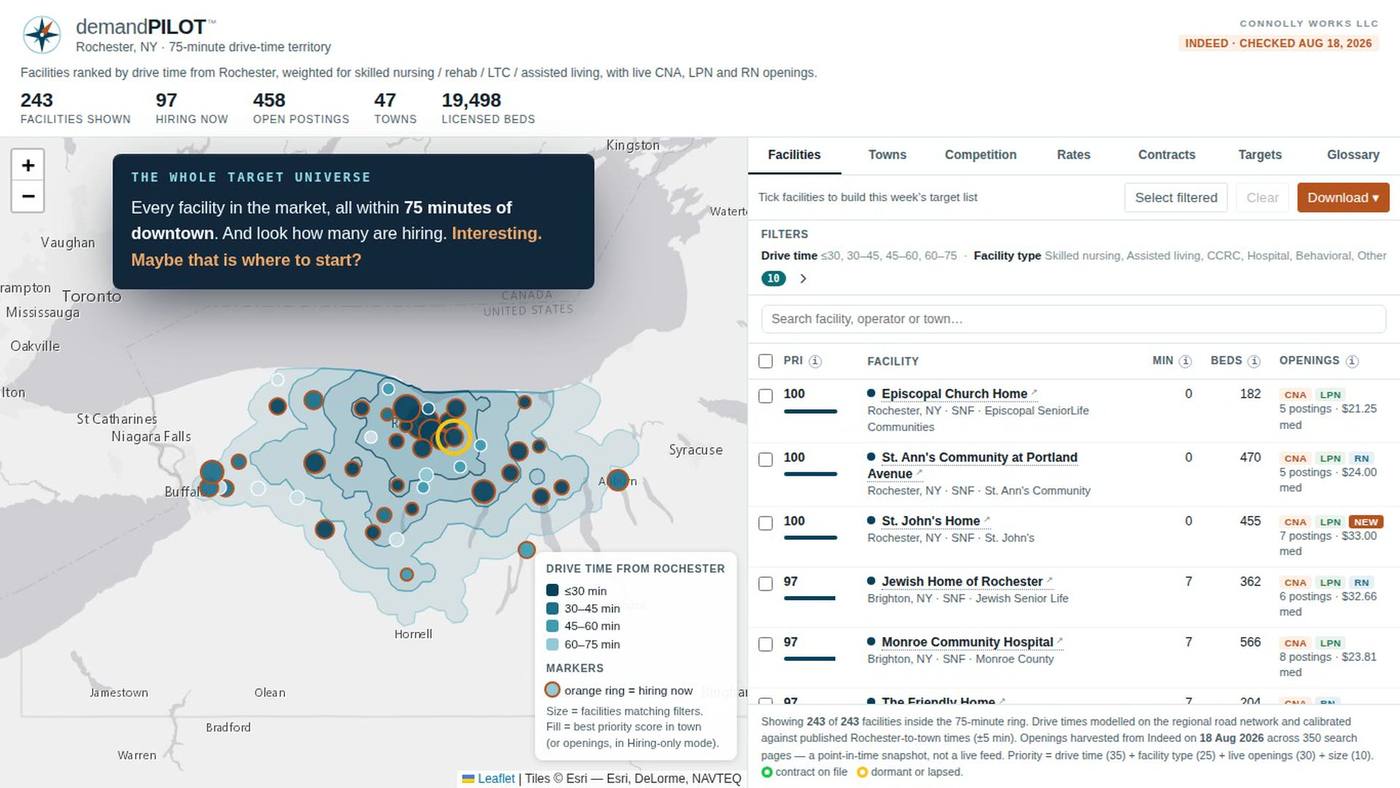Image resolution: width=1400 pixels, height=788 pixels.
Task: Click the yellow-ringed Rochester map marker
Action: pyautogui.click(x=454, y=437)
